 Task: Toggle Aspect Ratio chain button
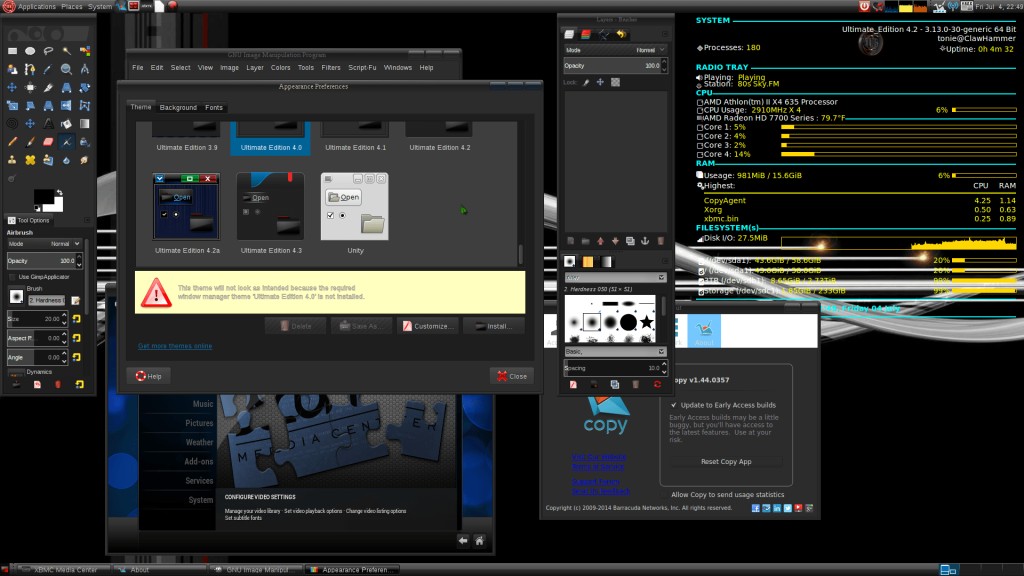(x=76, y=338)
